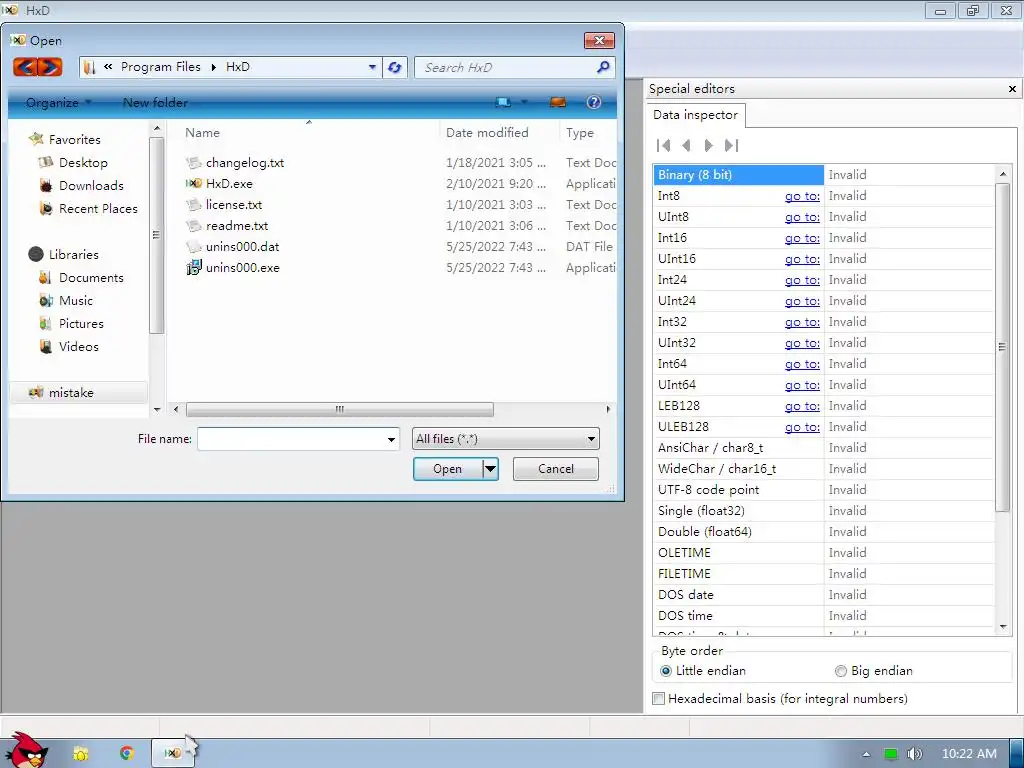Create a New folder
This screenshot has width=1024, height=768.
(x=155, y=103)
